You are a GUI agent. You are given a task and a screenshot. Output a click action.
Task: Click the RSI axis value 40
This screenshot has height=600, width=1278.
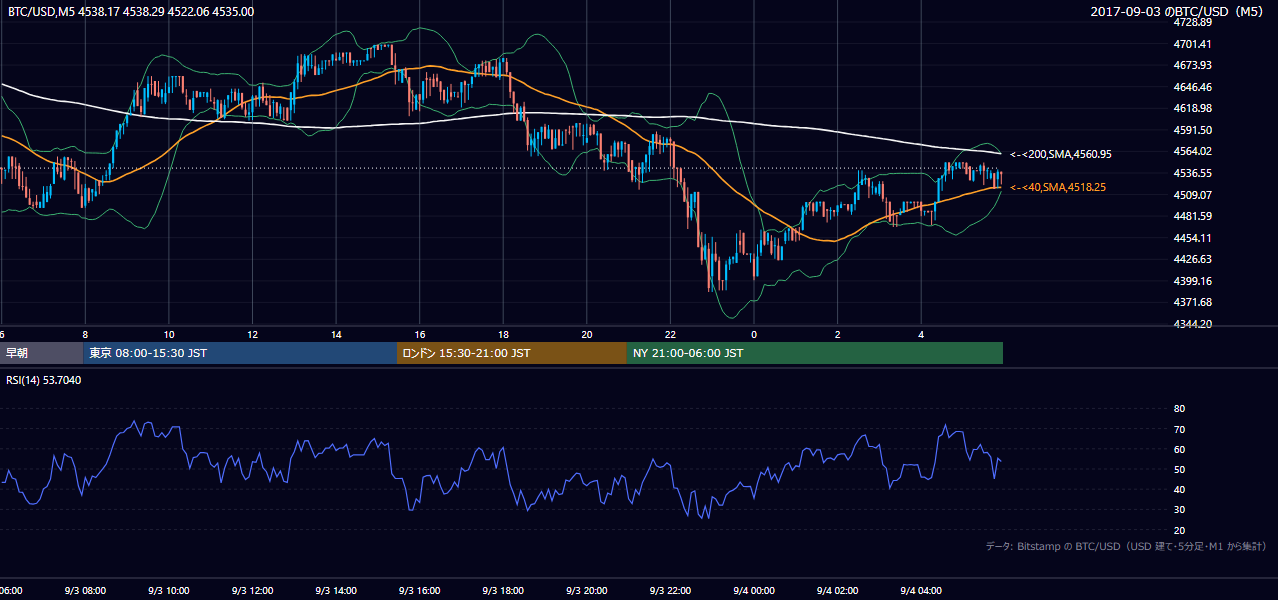1179,489
